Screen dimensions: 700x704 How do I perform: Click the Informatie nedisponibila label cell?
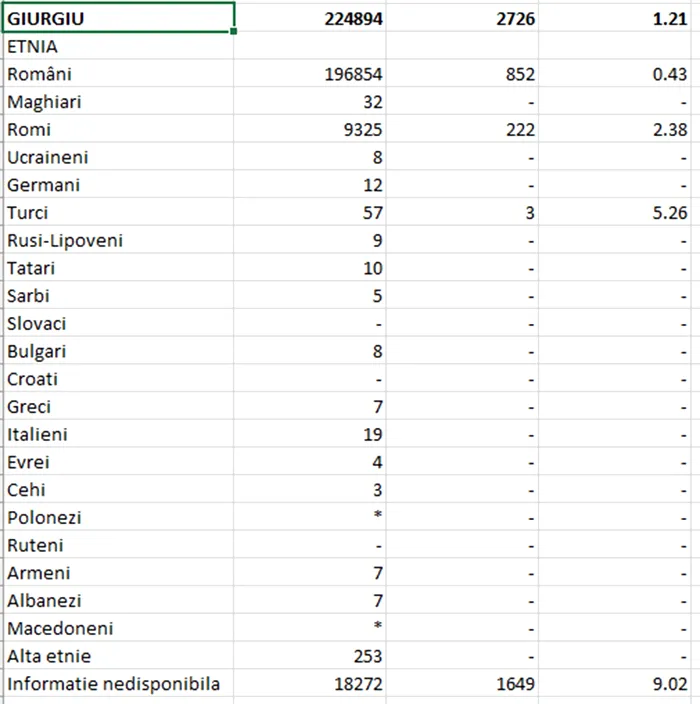coord(118,685)
